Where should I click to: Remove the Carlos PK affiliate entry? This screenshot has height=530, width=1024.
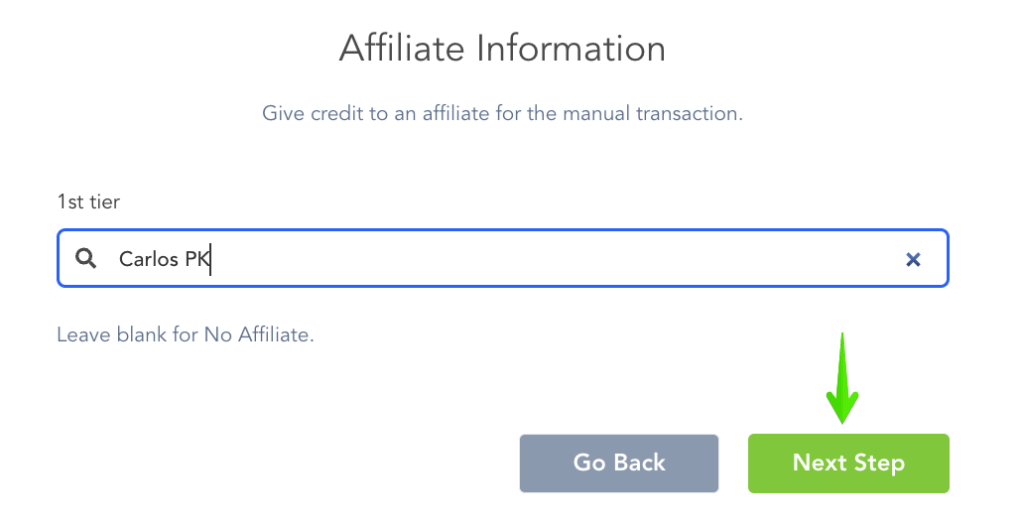click(912, 259)
